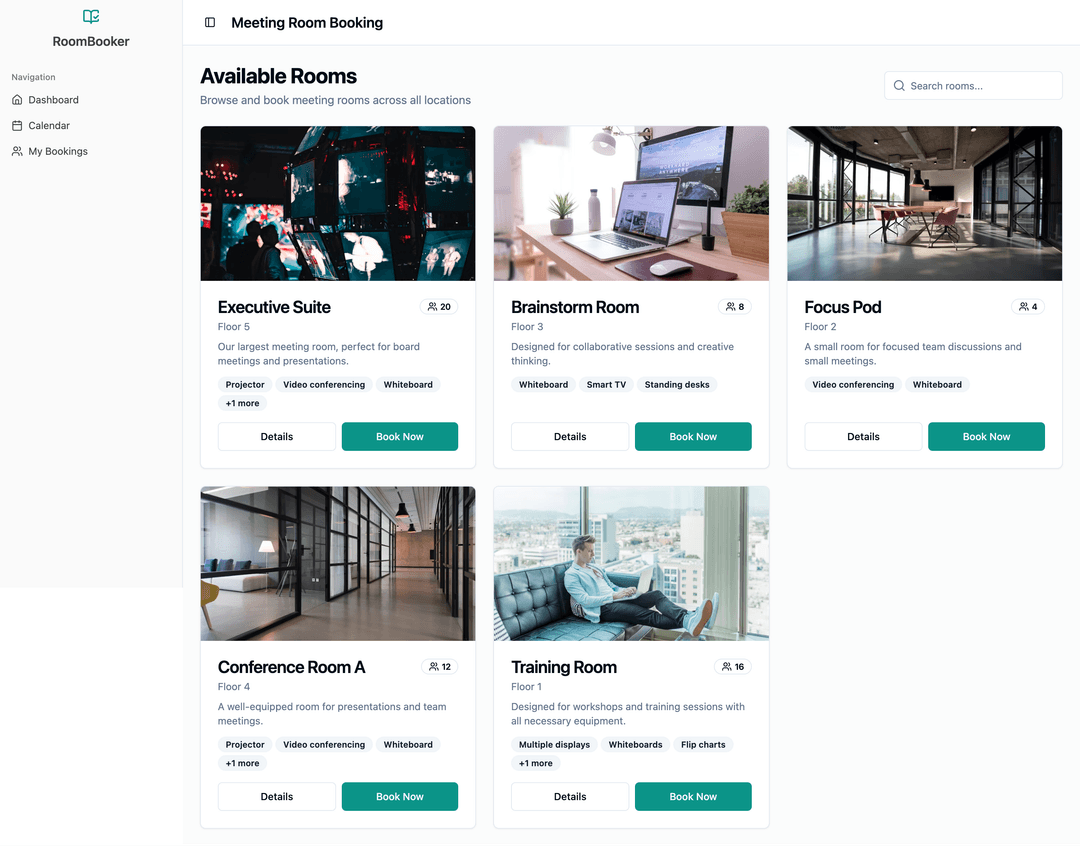The height and width of the screenshot is (846, 1080).
Task: Click Focus Pod capacity badge 4
Action: (1028, 307)
